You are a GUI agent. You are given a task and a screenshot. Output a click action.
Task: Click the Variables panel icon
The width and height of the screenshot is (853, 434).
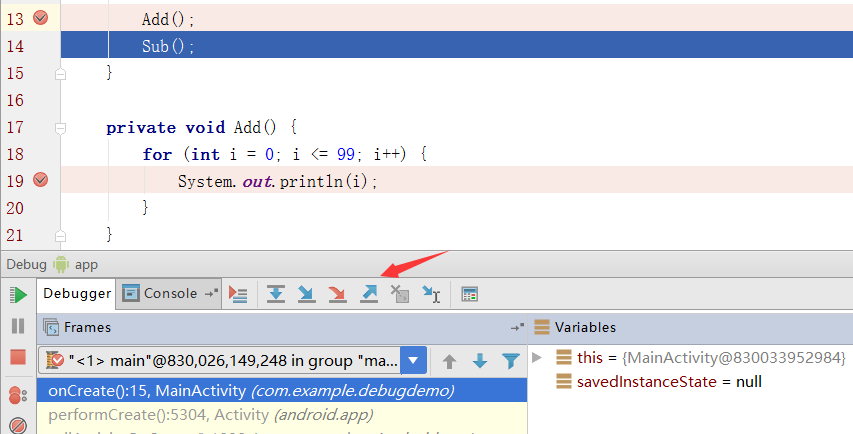point(542,327)
